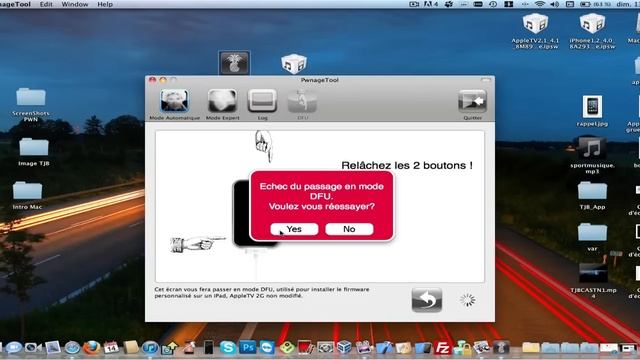Open the Log view in PwnageTool
The height and width of the screenshot is (360, 640).
(262, 104)
